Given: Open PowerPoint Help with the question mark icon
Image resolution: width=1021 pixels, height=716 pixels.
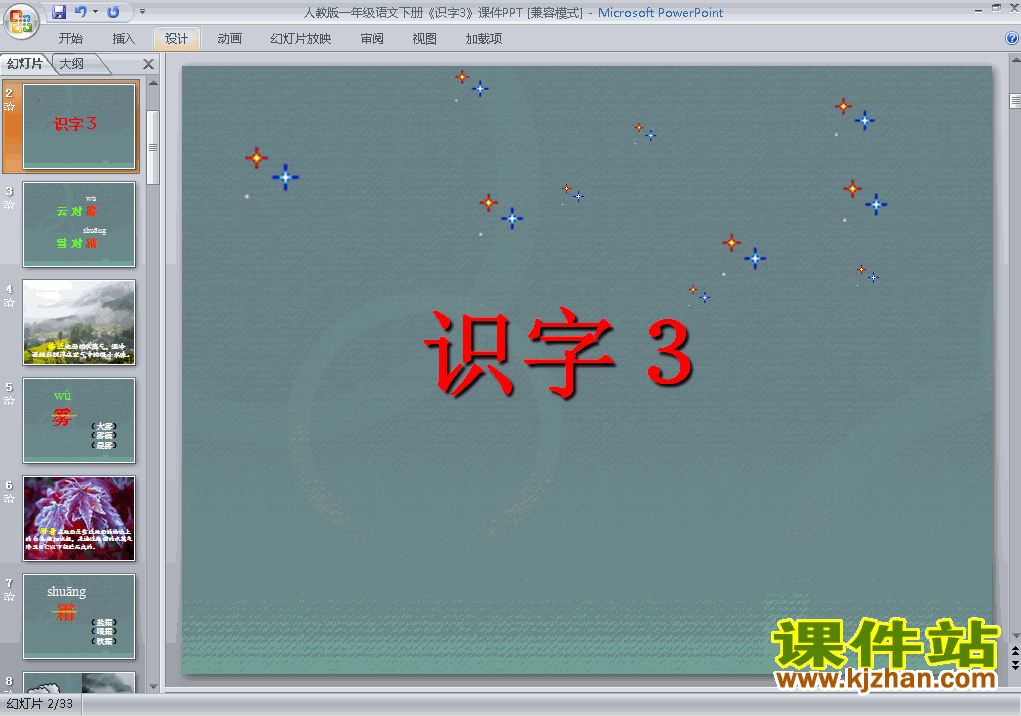Looking at the screenshot, I should (1012, 38).
